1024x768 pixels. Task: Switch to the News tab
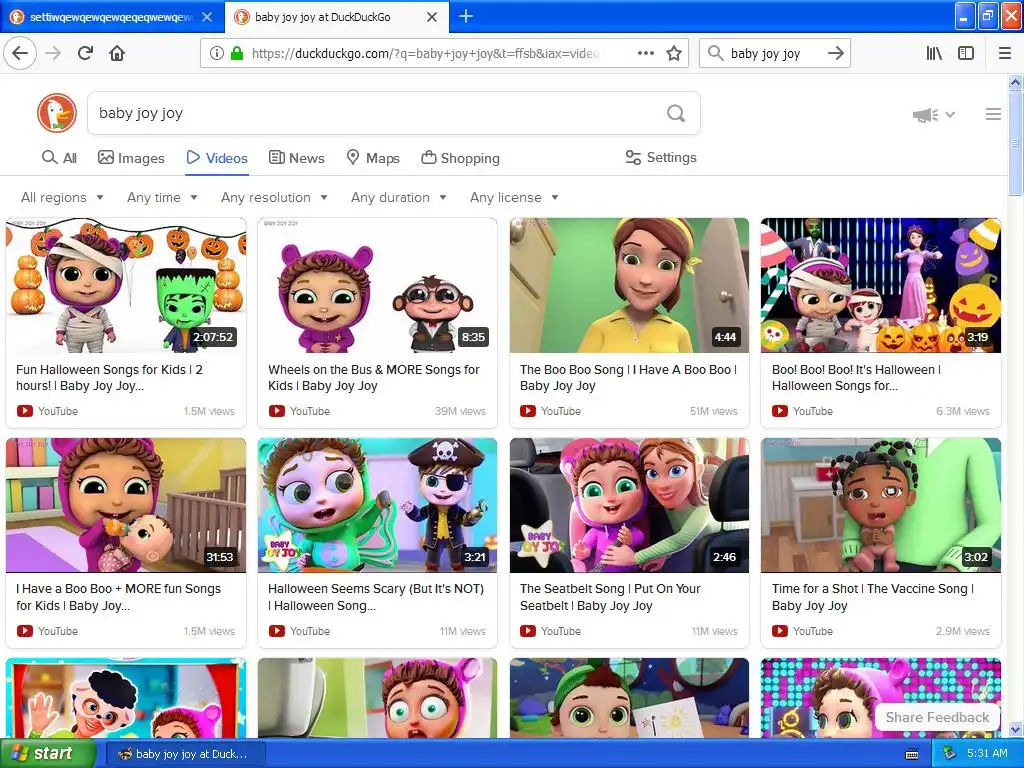(296, 158)
